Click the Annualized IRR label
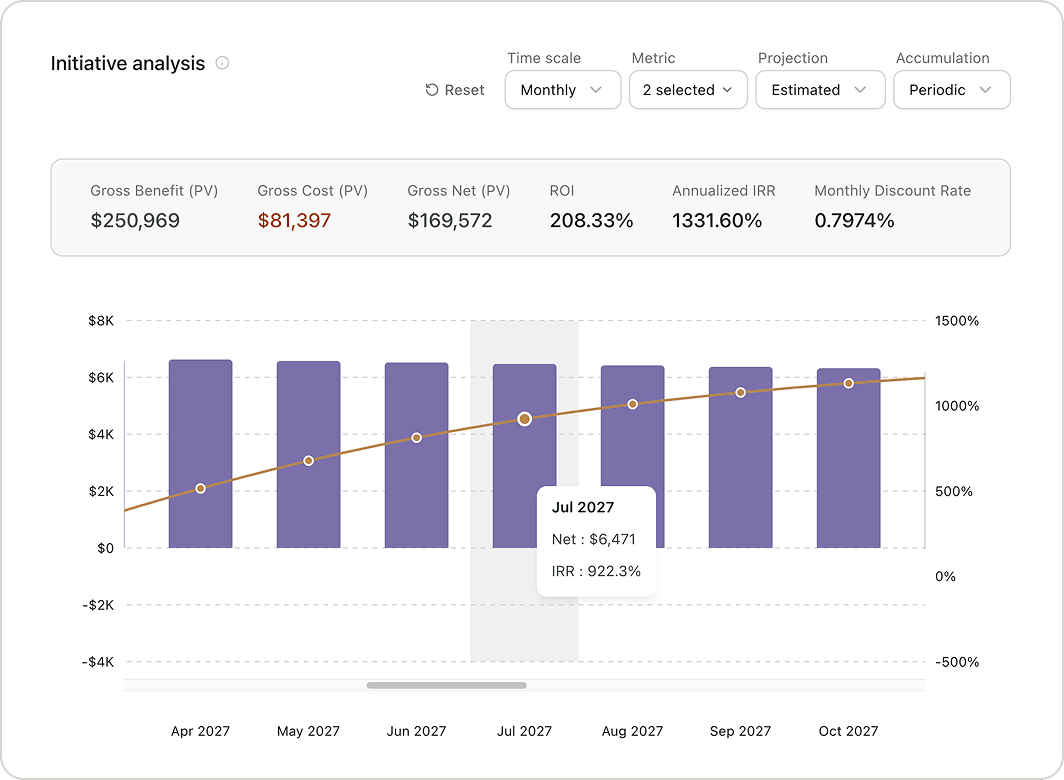This screenshot has width=1064, height=780. pyautogui.click(x=723, y=191)
